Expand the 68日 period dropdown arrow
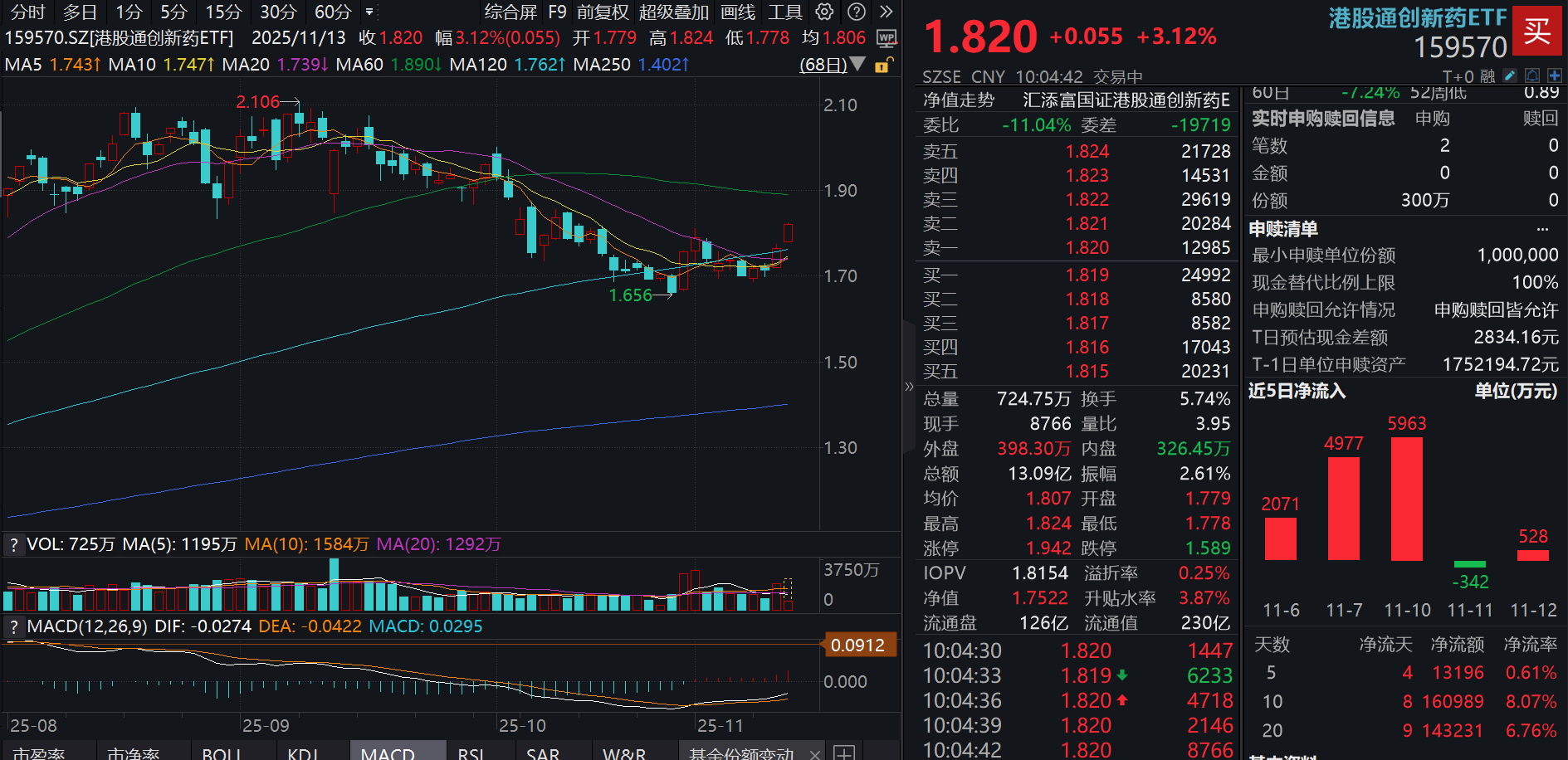 click(858, 64)
